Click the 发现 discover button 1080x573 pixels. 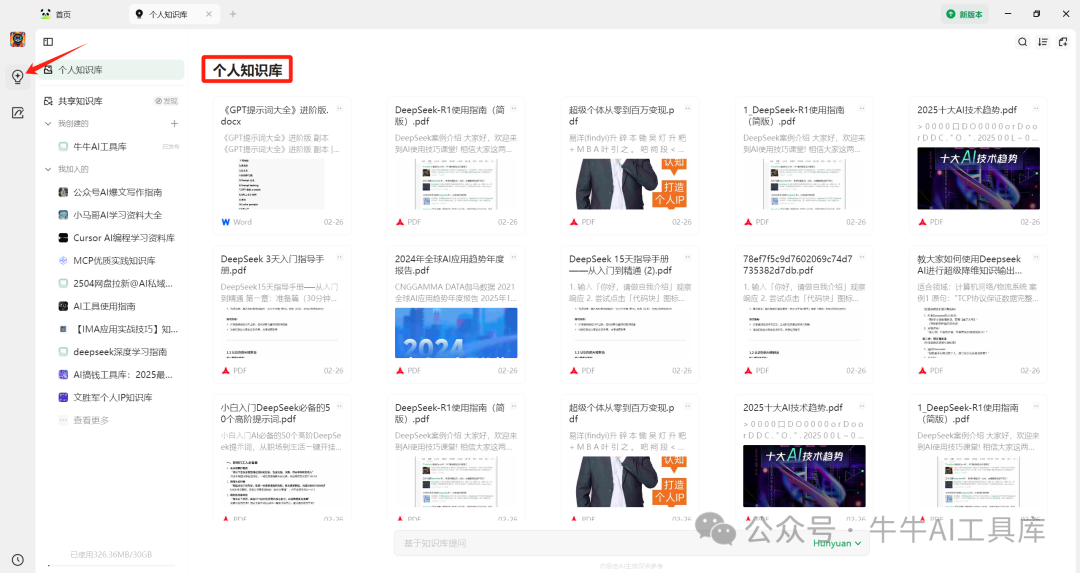(x=166, y=101)
